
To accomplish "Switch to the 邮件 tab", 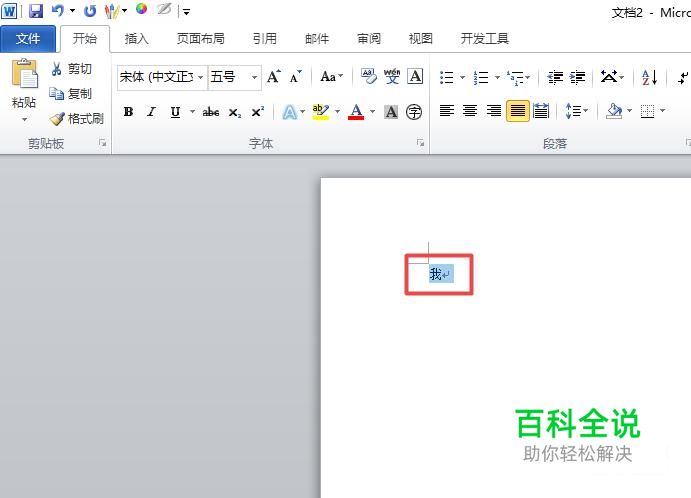I will pos(317,39).
